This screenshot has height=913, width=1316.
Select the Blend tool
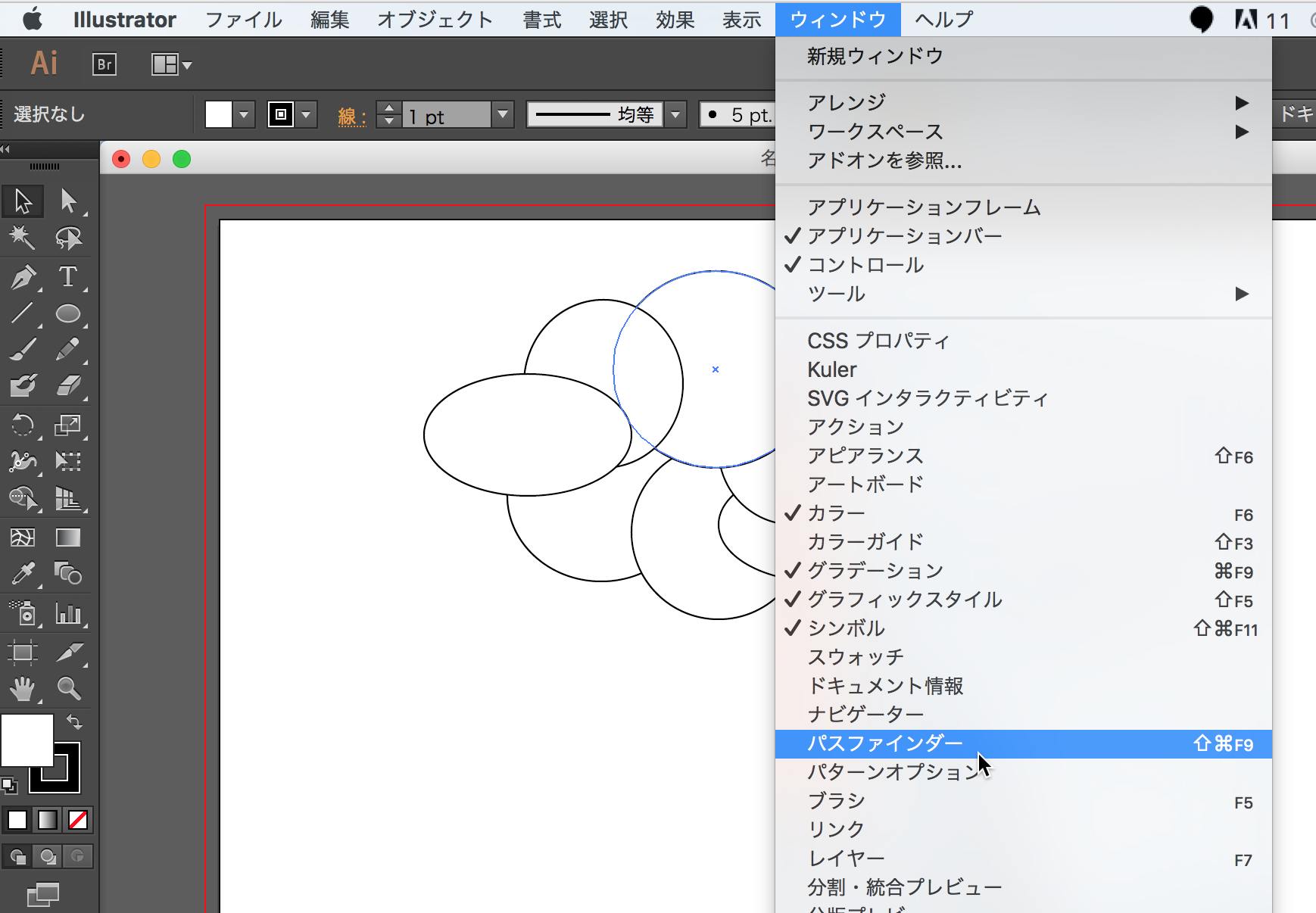coord(68,574)
